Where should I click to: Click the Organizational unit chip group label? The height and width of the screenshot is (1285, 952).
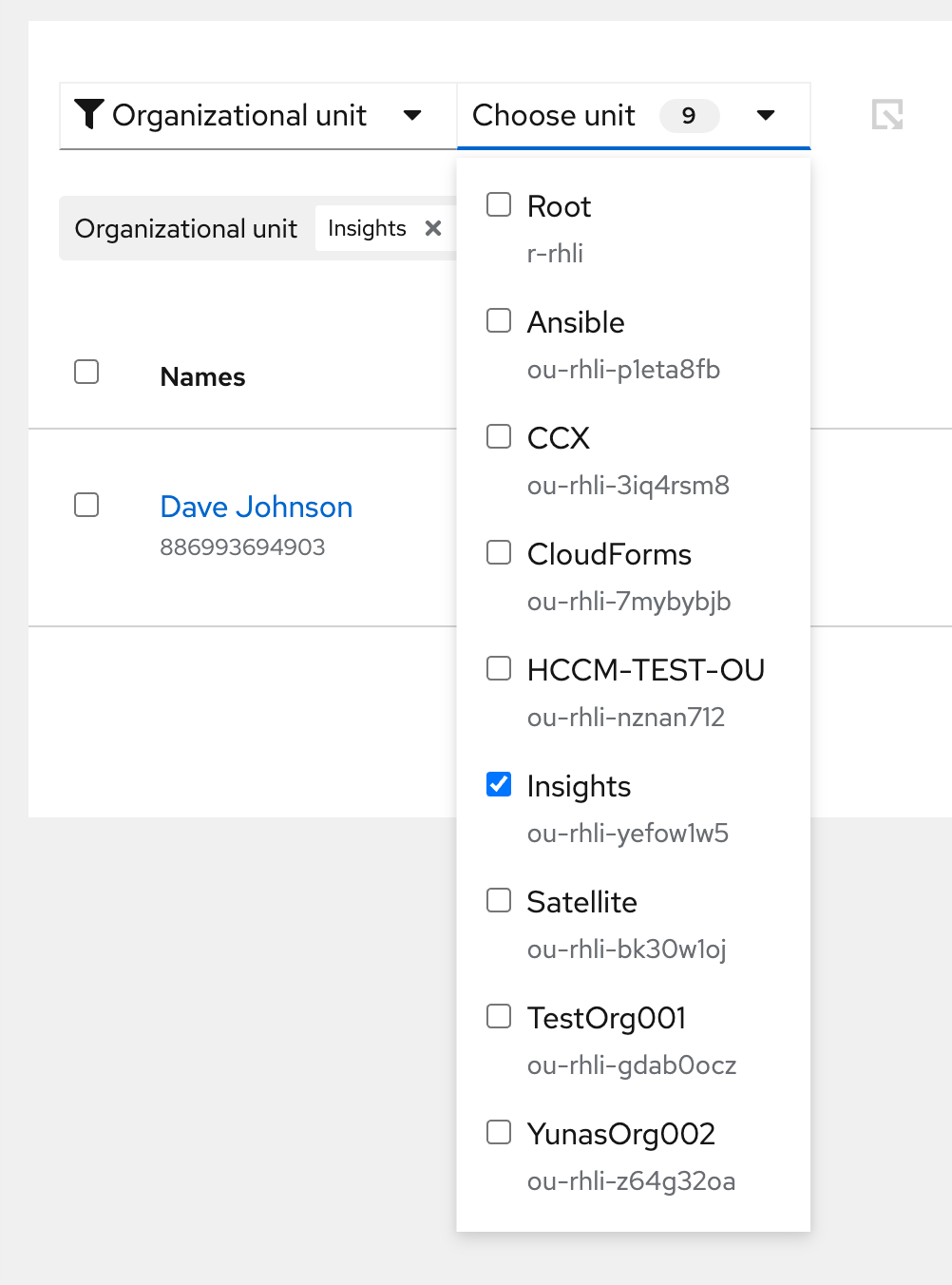tap(186, 229)
